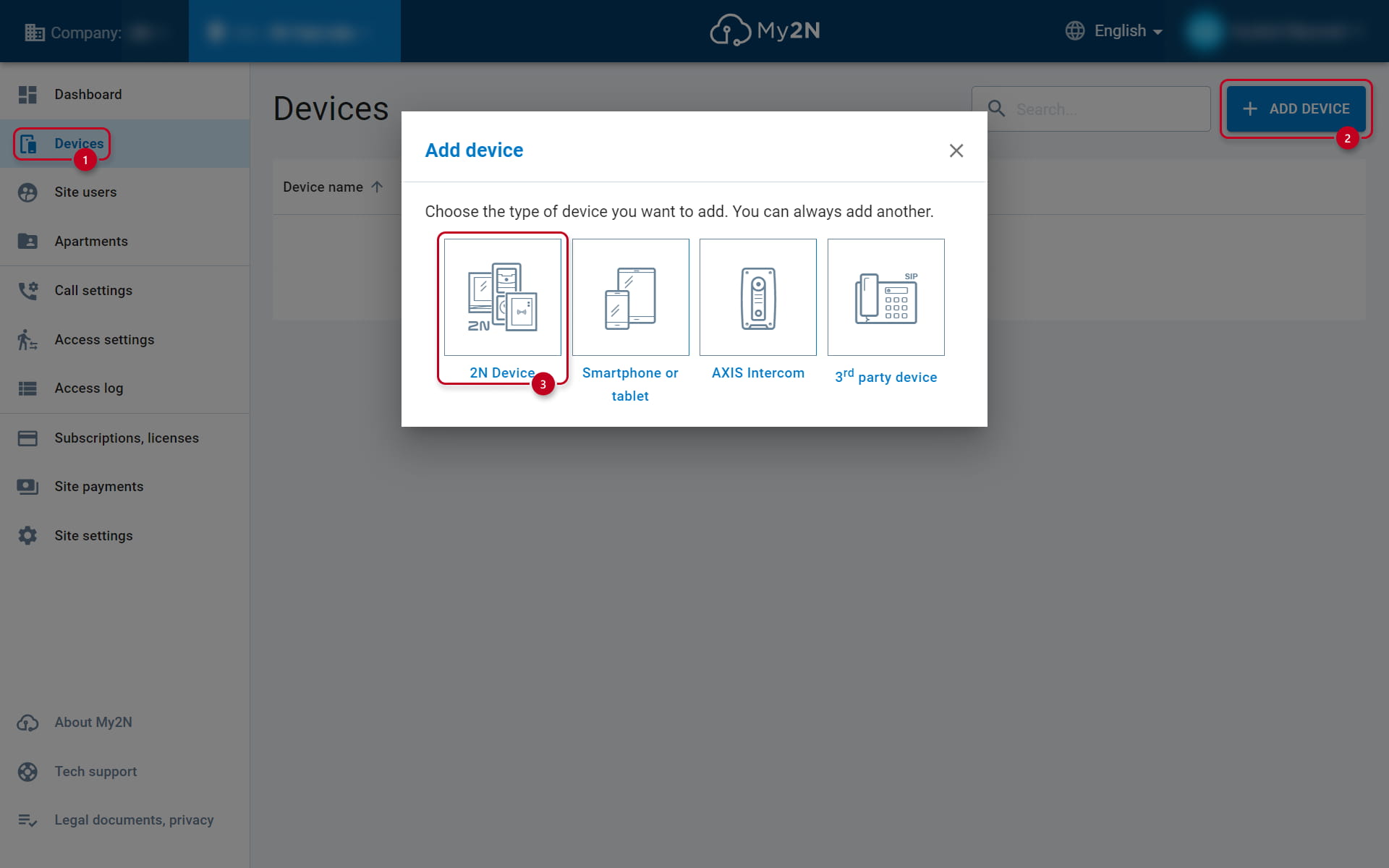Click the Company building icon
This screenshot has width=1389, height=868.
pos(34,33)
